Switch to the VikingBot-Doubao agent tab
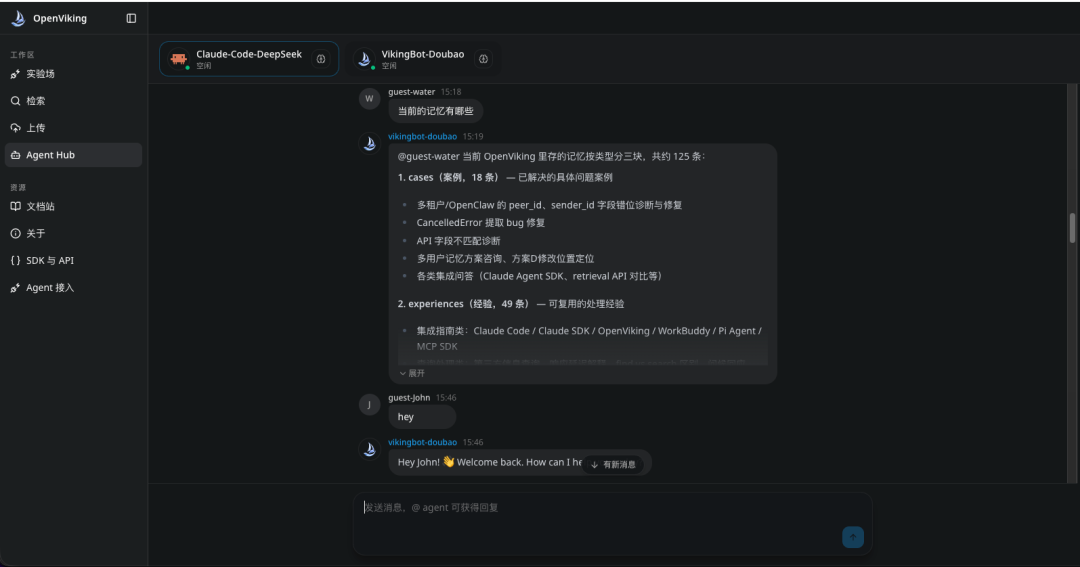Image resolution: width=1080 pixels, height=567 pixels. (423, 59)
